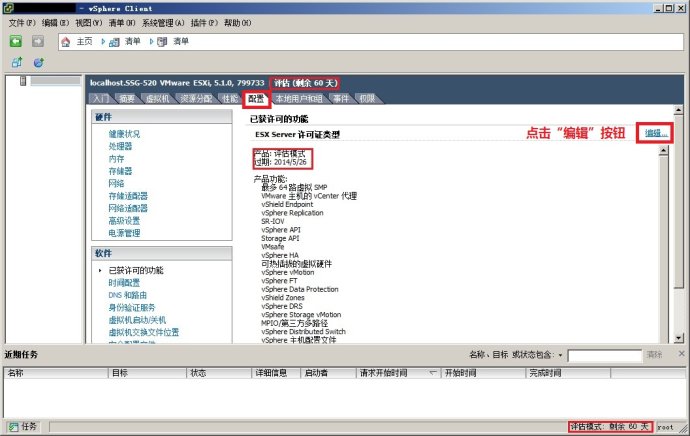Open 虚拟机启动/关机 under software

[137, 320]
